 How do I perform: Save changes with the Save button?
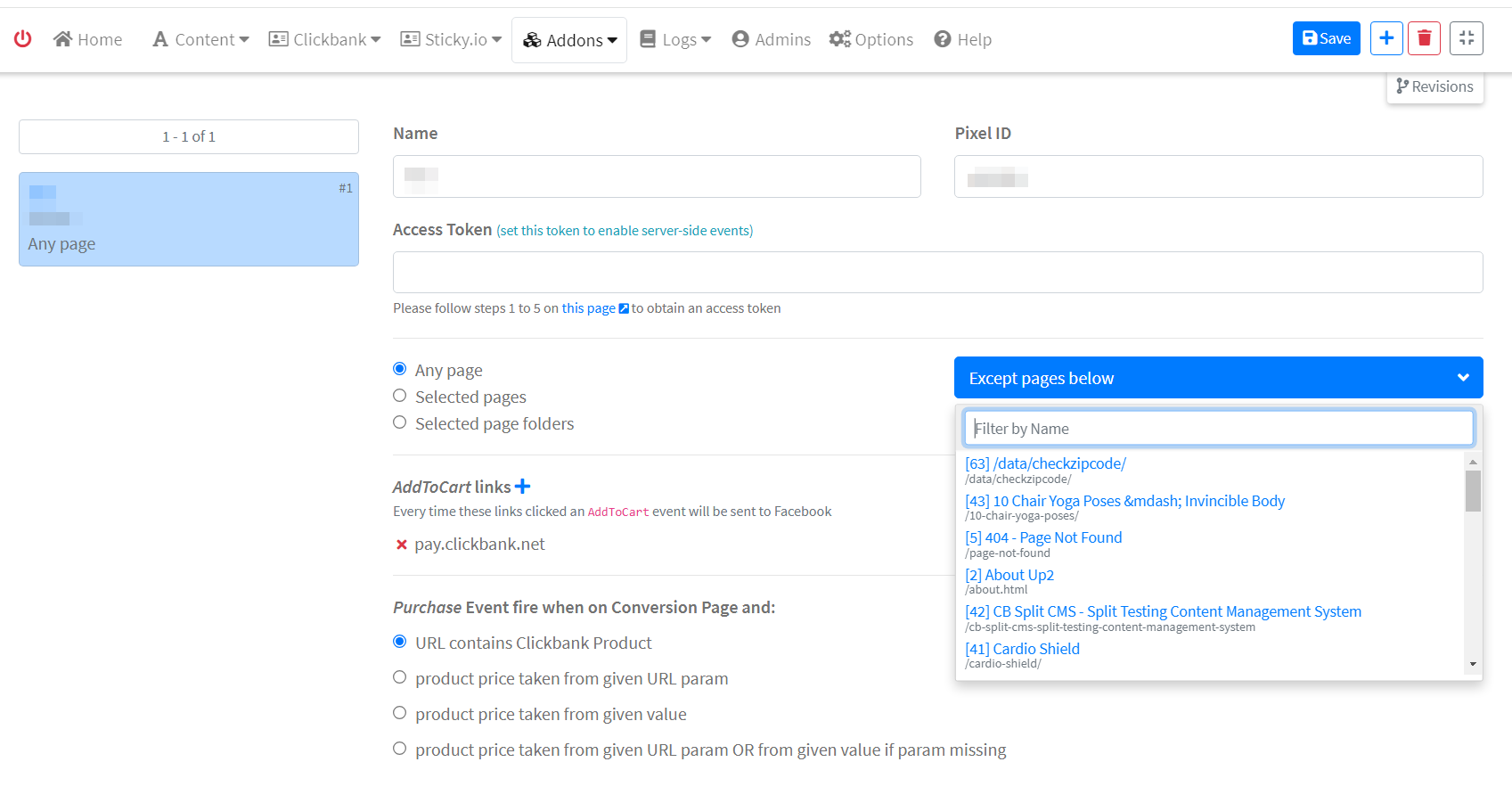click(1326, 38)
